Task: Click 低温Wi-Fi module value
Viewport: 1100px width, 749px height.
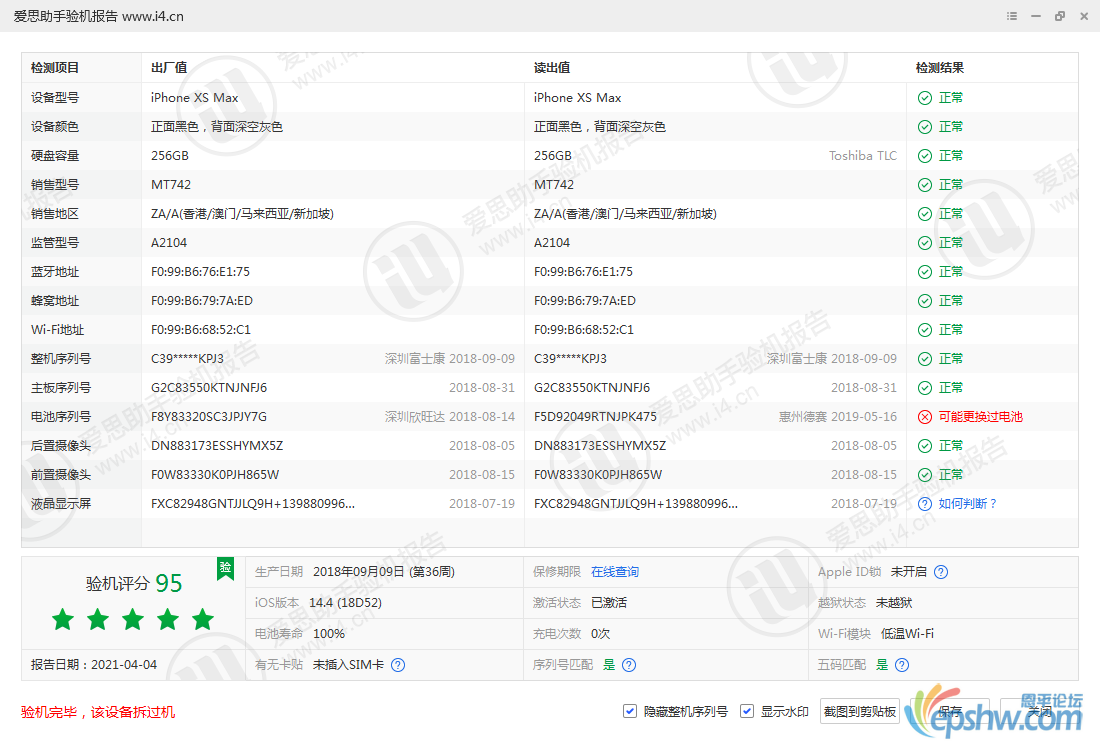Action: coord(907,634)
